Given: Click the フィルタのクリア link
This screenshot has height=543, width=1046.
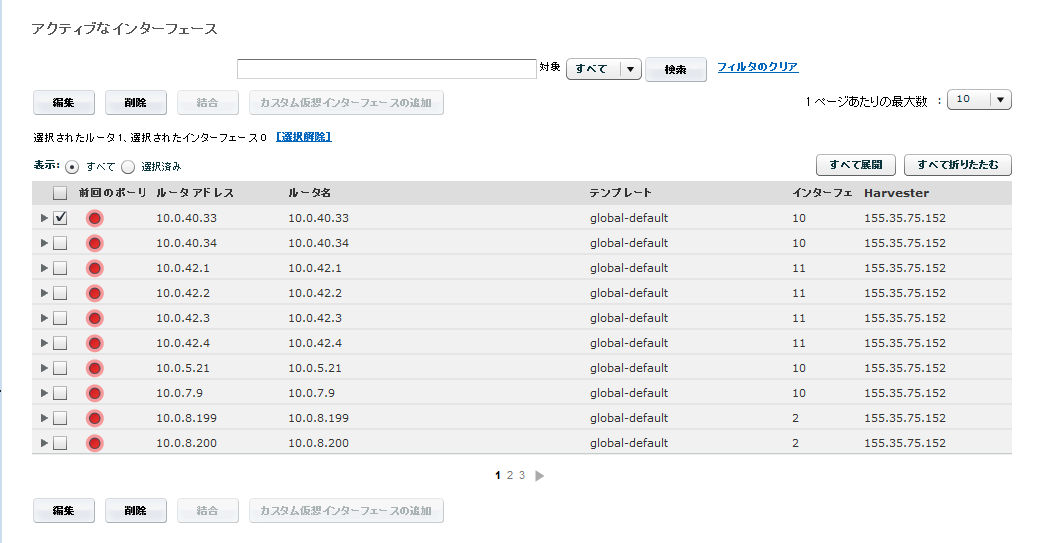Looking at the screenshot, I should tap(757, 67).
